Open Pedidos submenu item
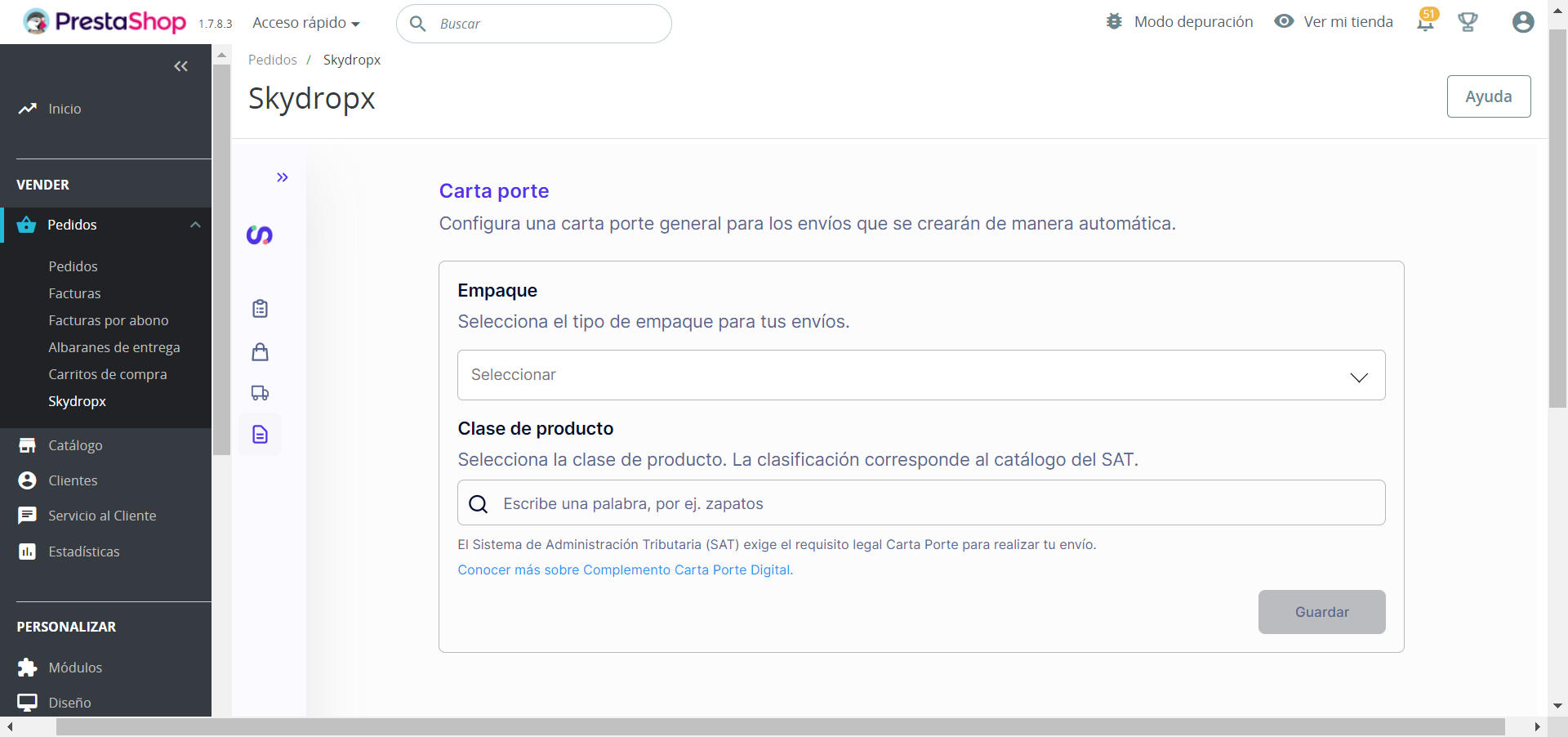Screen dimensions: 1568x737 73,266
